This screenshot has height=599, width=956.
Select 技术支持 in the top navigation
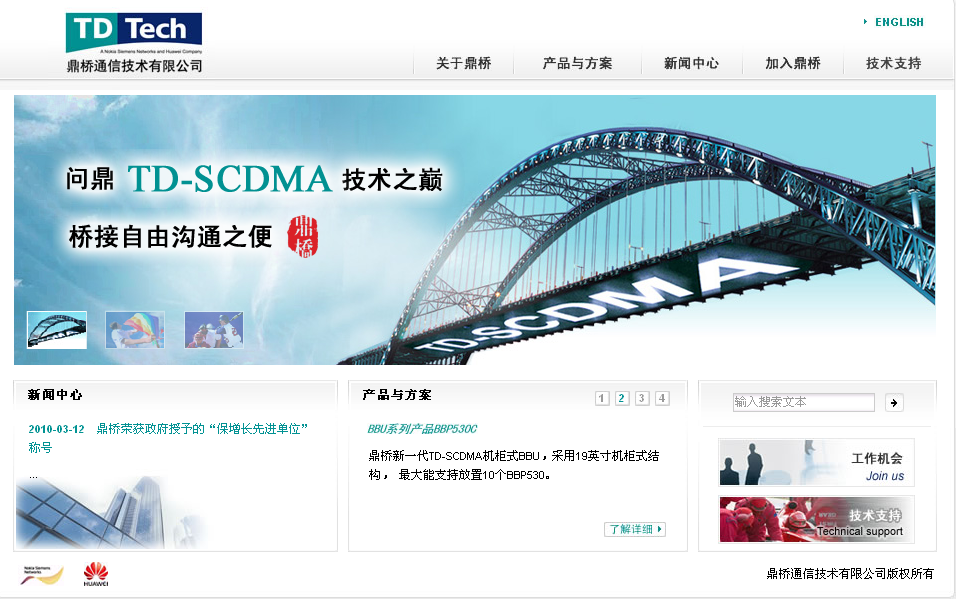(x=893, y=63)
